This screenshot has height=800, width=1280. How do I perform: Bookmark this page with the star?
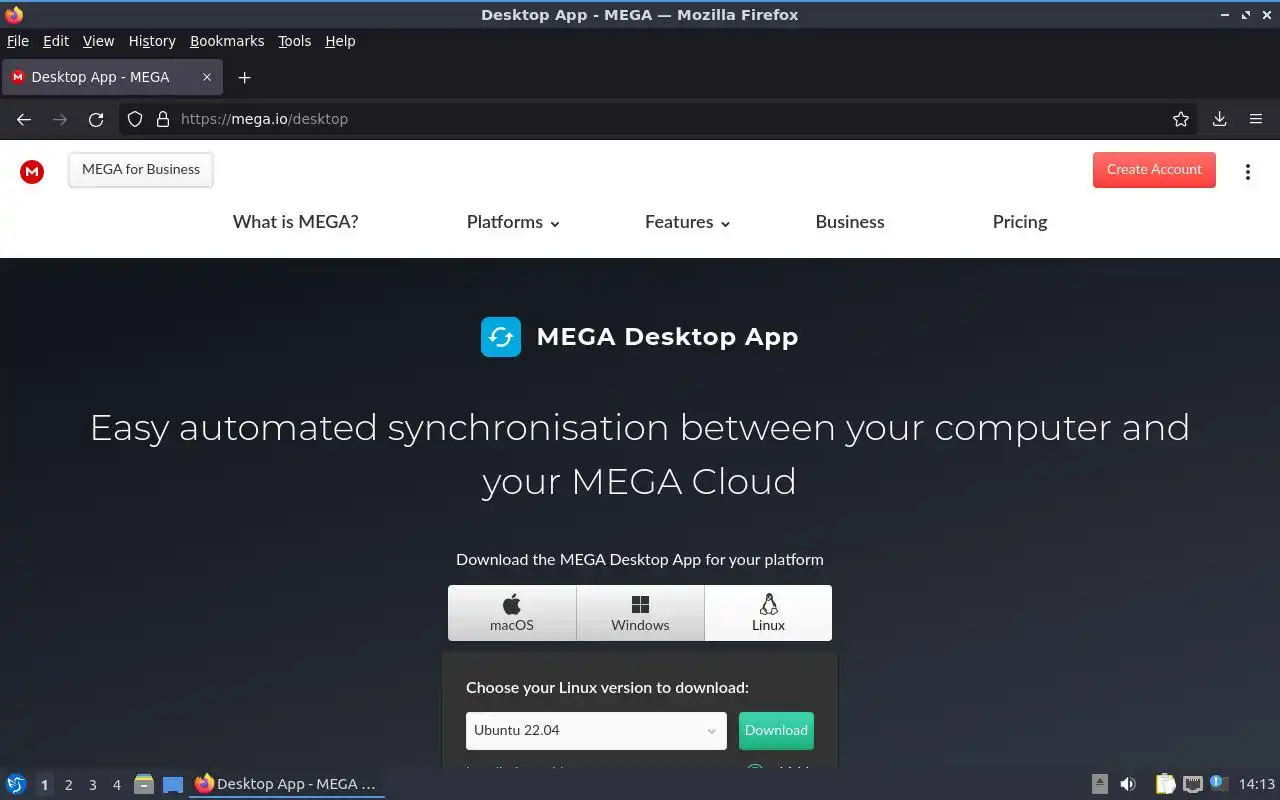1181,119
